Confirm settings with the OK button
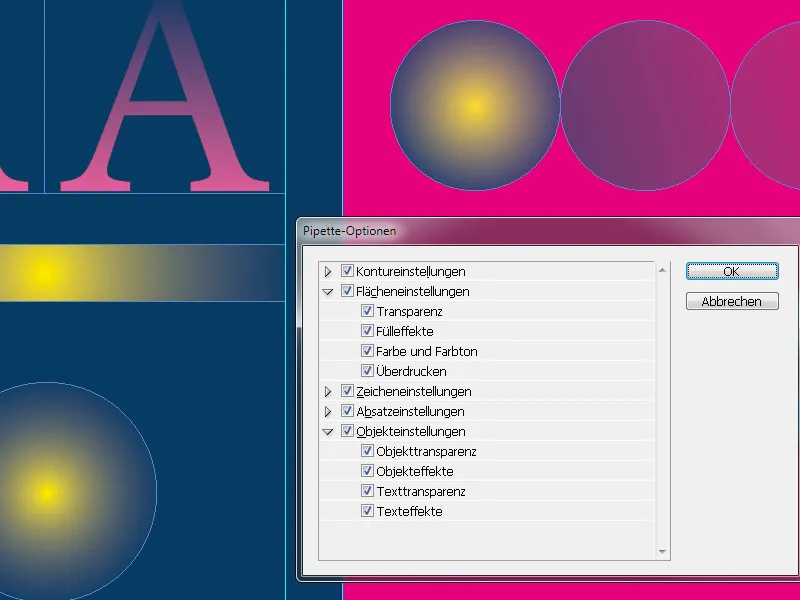The height and width of the screenshot is (600, 800). (x=732, y=271)
